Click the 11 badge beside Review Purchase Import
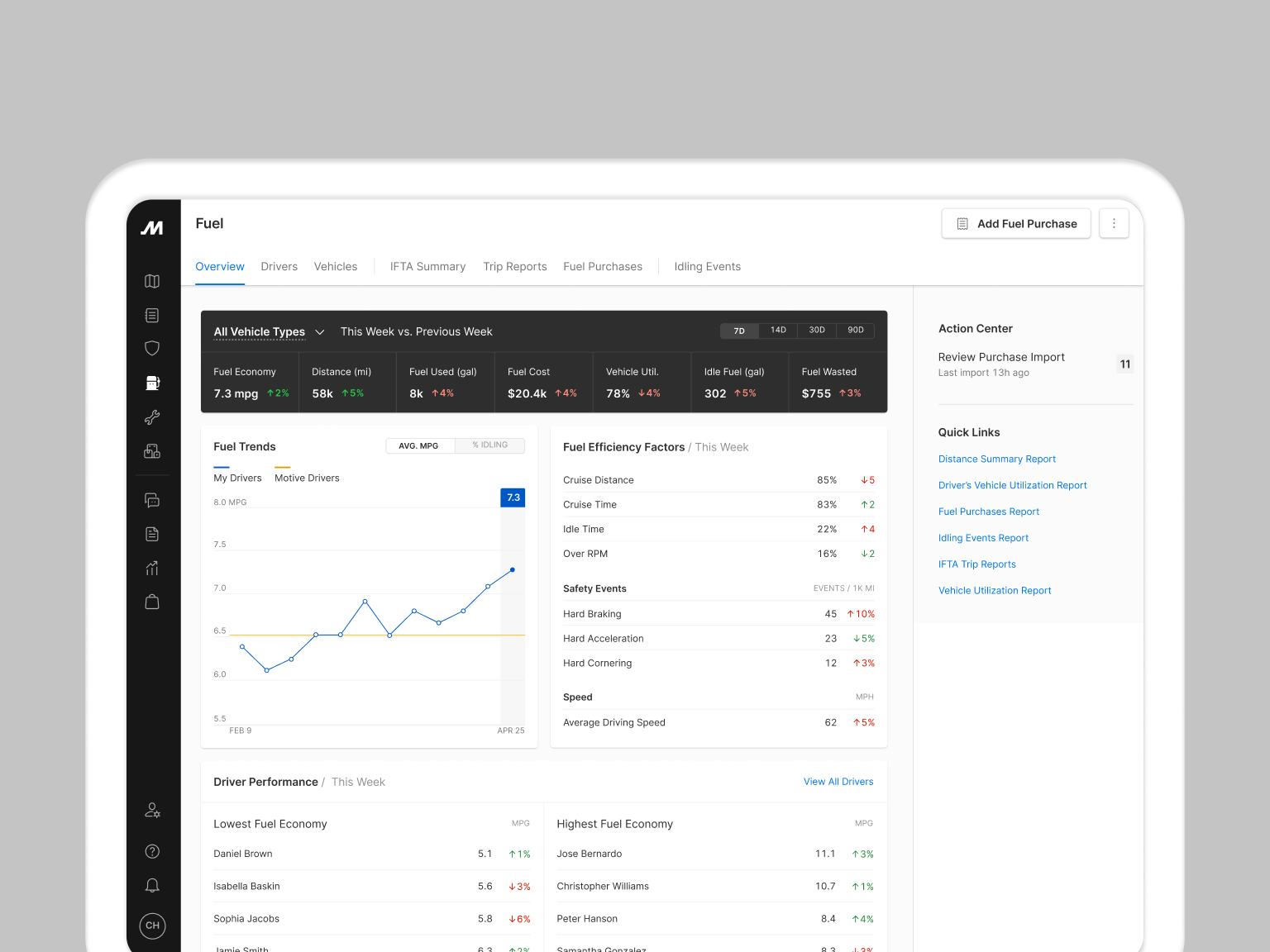The width and height of the screenshot is (1270, 952). coord(1125,364)
